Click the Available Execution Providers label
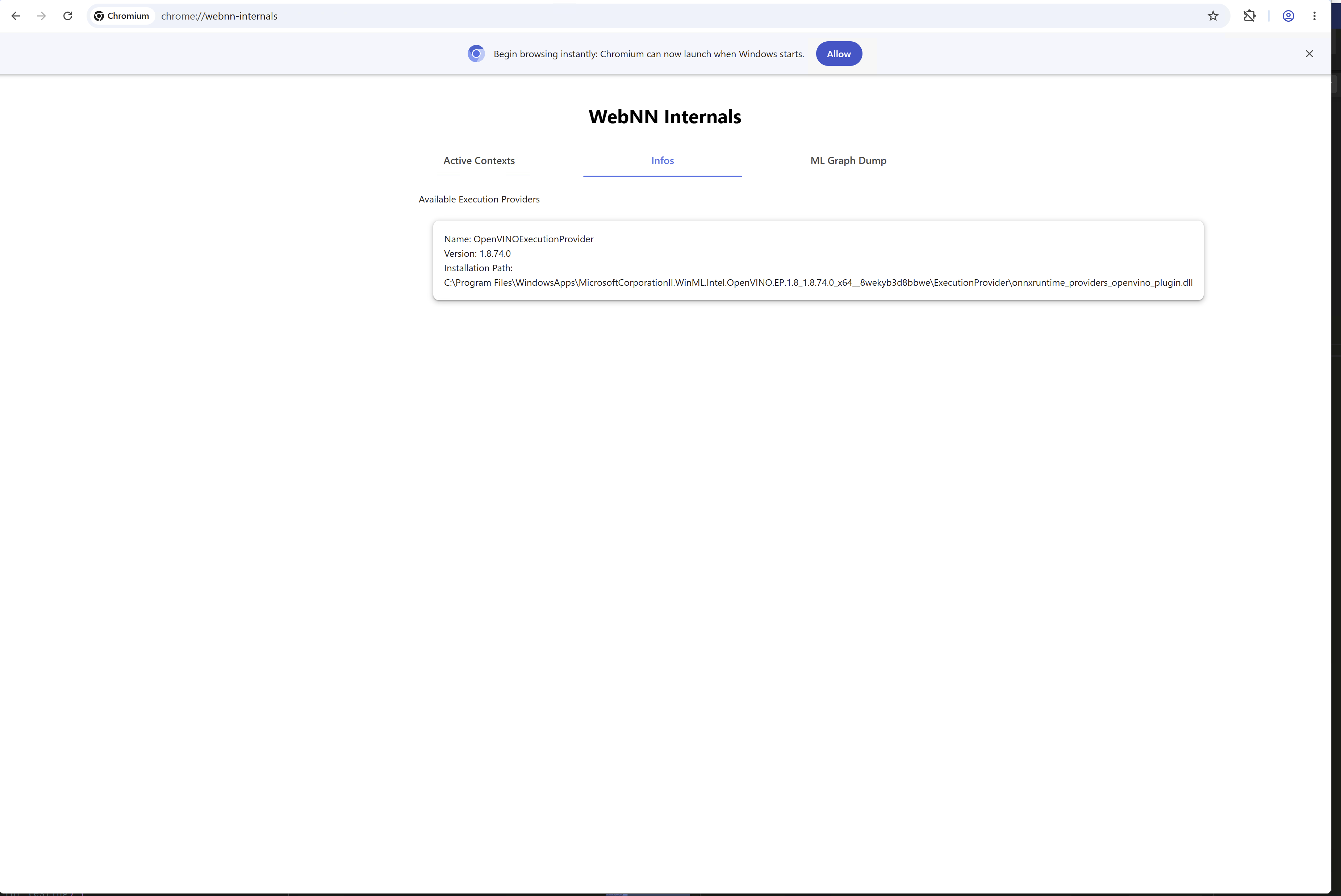1341x896 pixels. (x=479, y=200)
